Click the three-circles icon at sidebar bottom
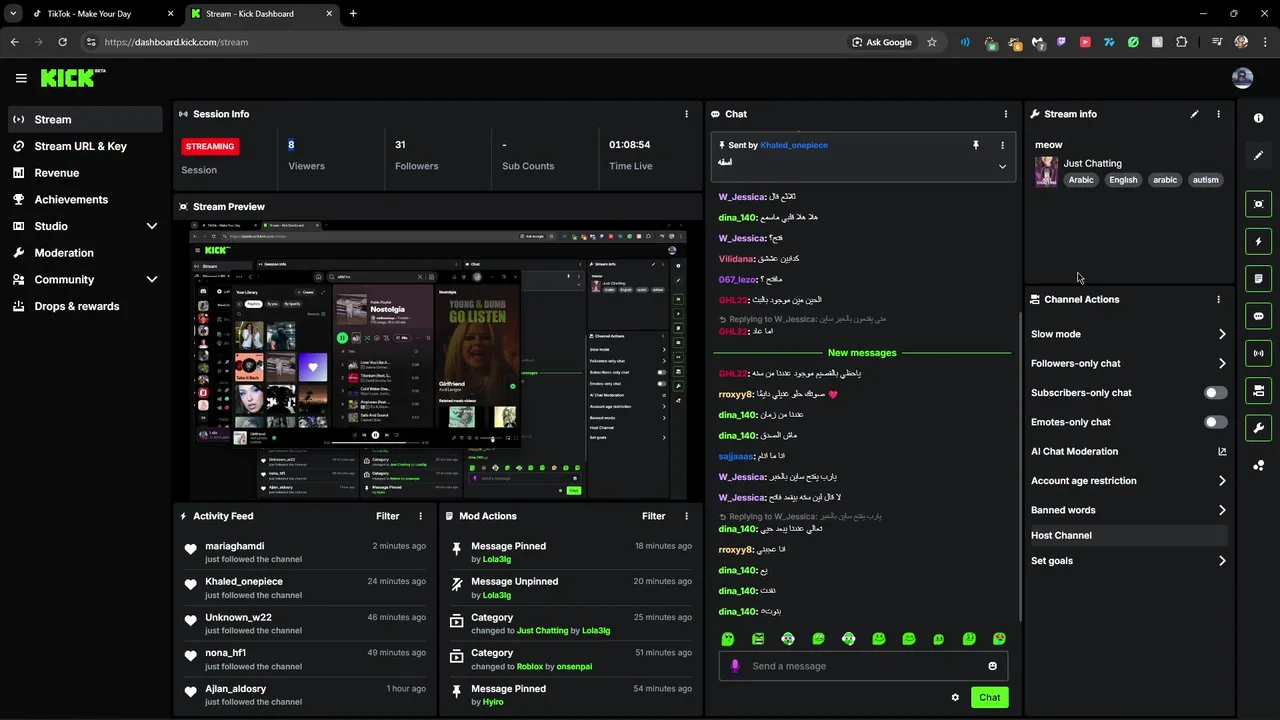The width and height of the screenshot is (1280, 720). point(1258,465)
